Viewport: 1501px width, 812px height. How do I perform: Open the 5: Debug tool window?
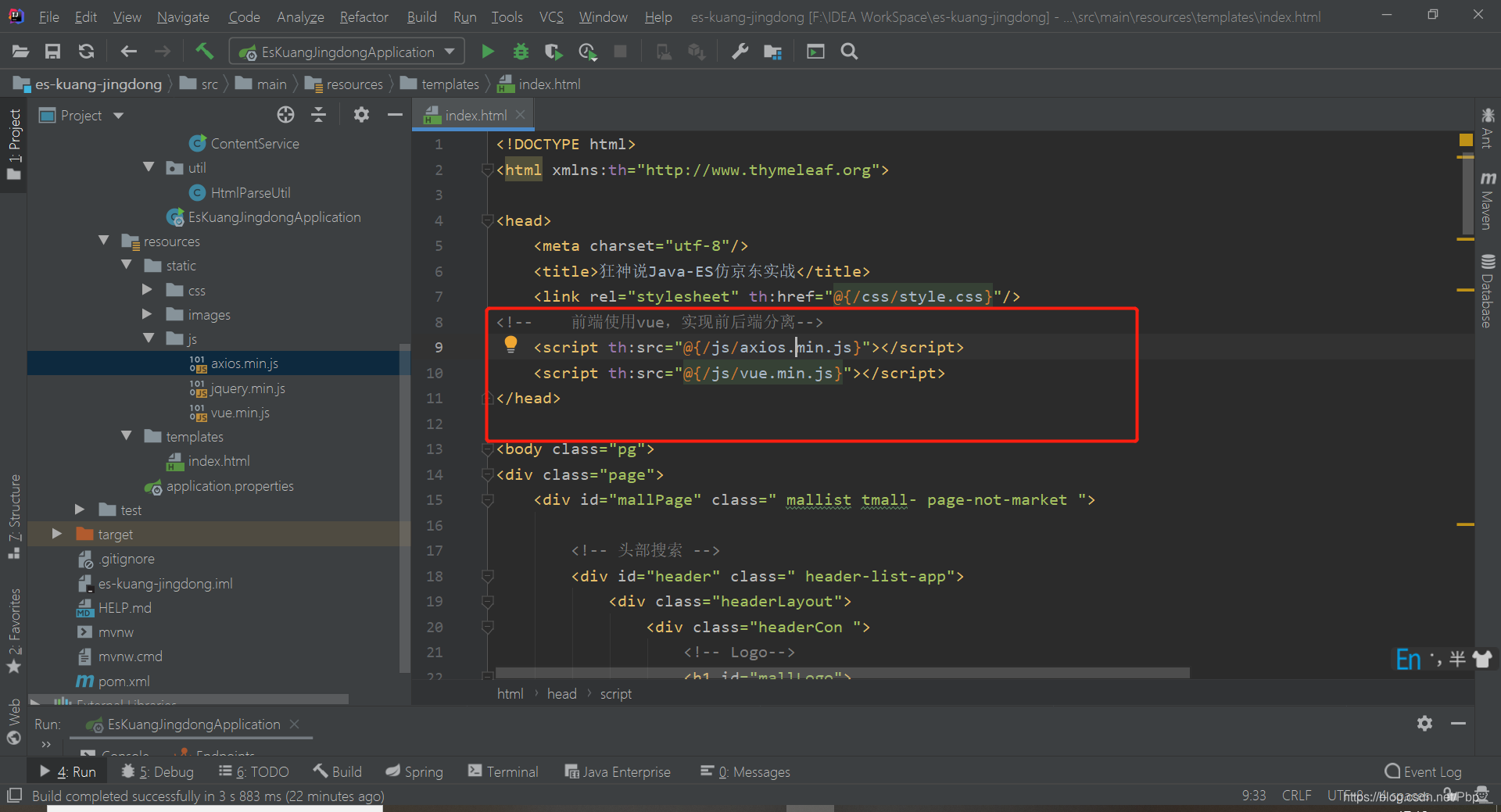(x=157, y=771)
